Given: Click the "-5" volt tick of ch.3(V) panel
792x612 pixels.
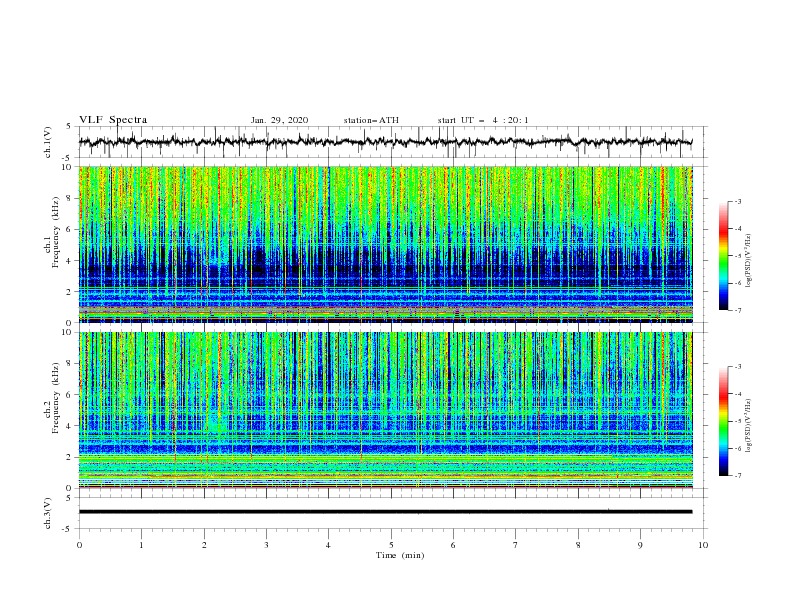Looking at the screenshot, I should click(x=67, y=529).
